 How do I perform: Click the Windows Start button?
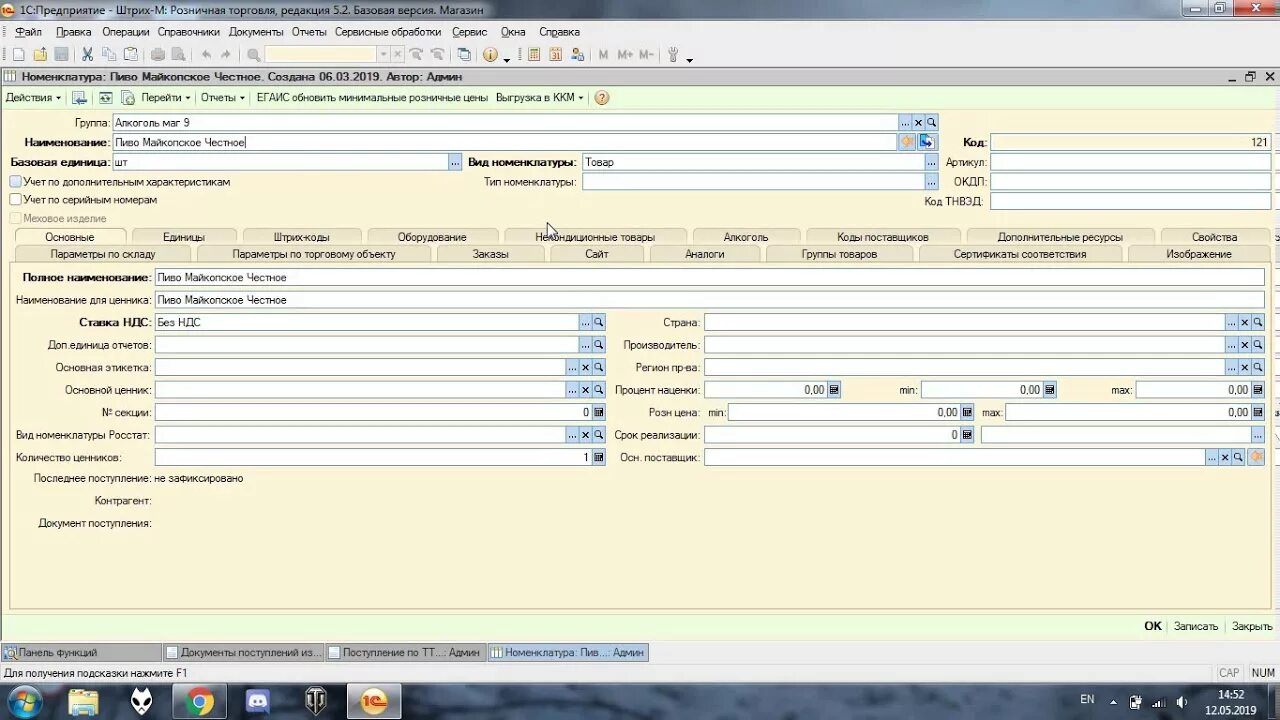tap(25, 702)
